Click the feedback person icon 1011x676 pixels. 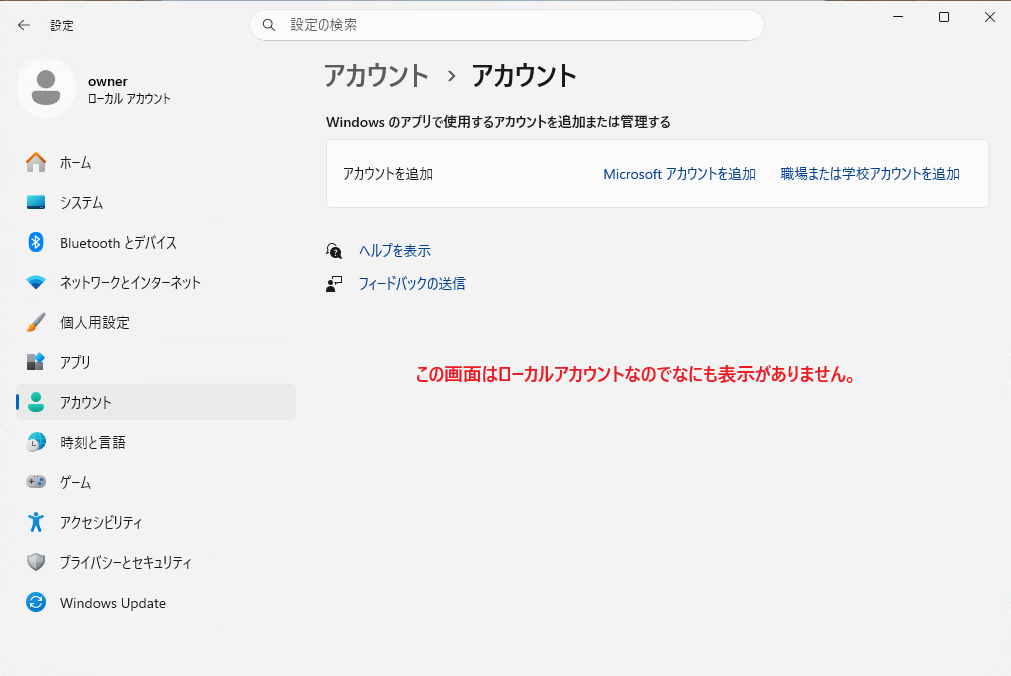click(334, 284)
